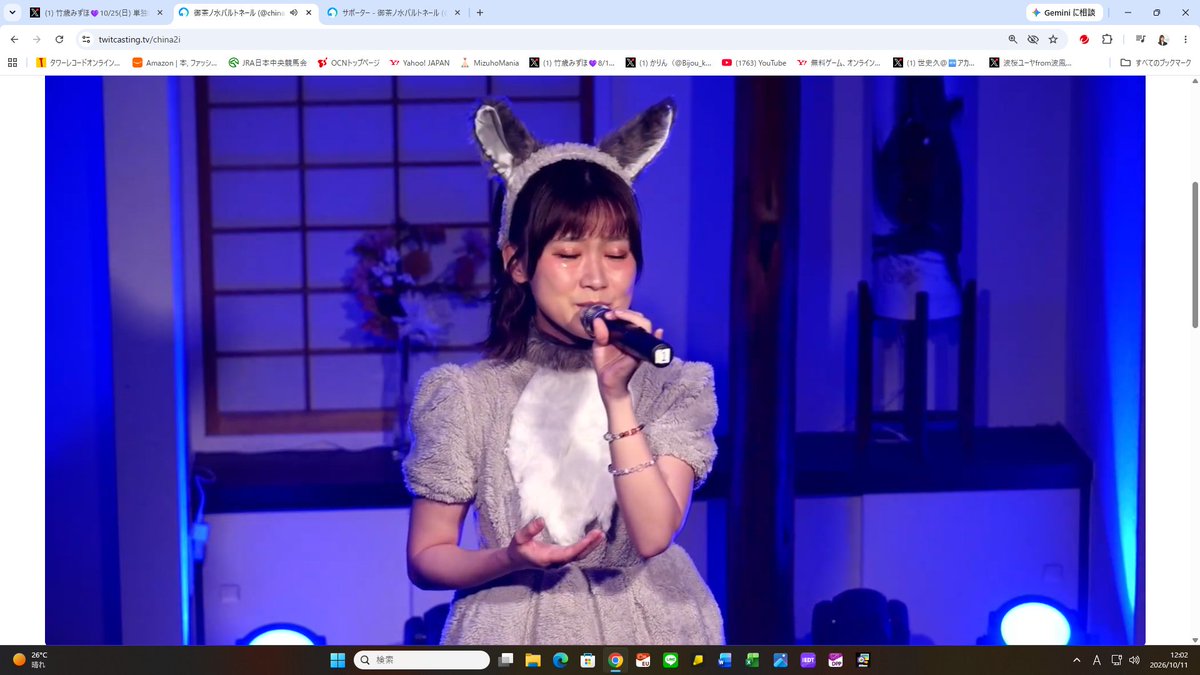Launch Microsoft Excel from taskbar
The width and height of the screenshot is (1200, 675).
752,660
